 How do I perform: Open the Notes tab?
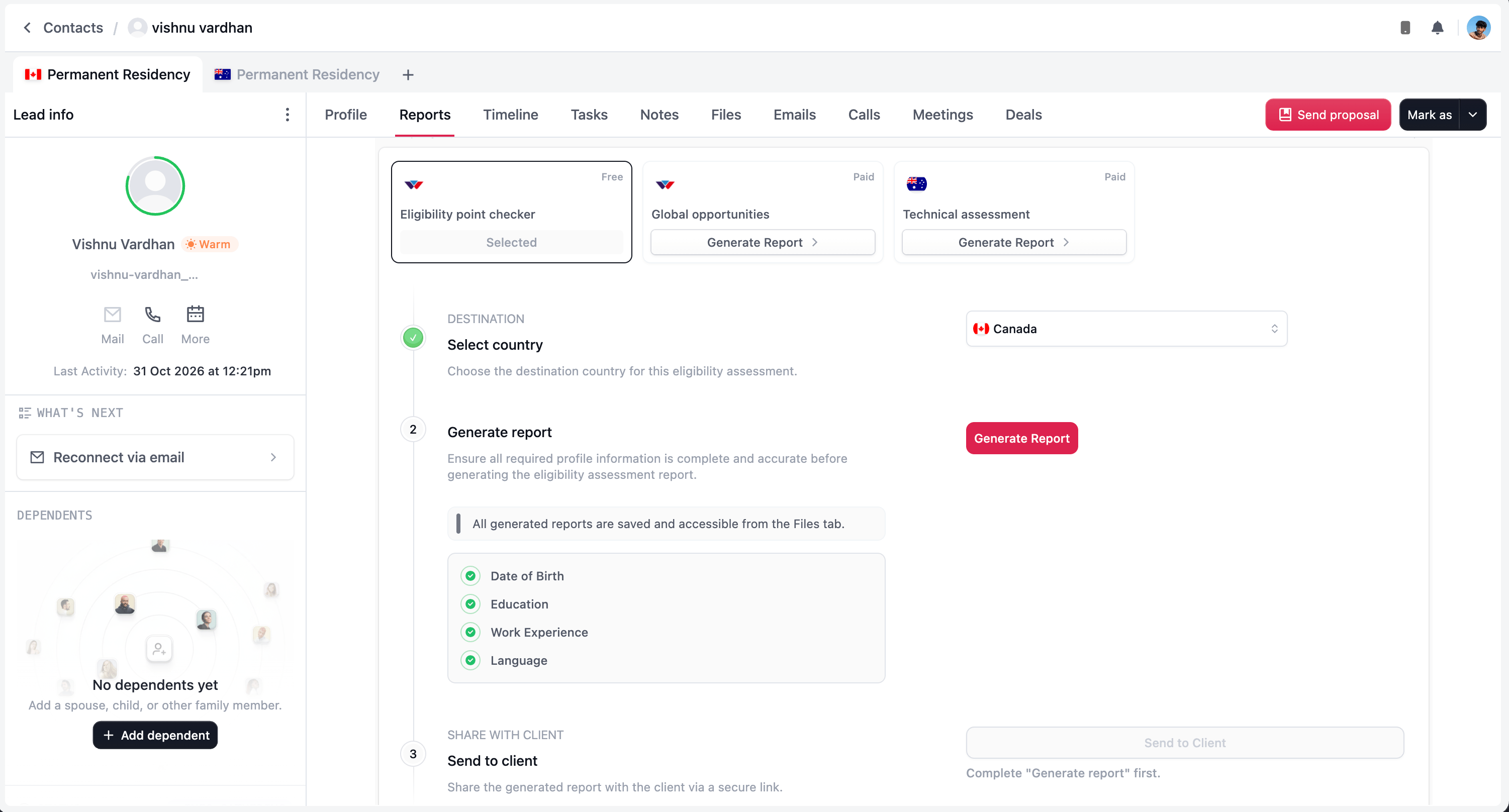[x=659, y=115]
